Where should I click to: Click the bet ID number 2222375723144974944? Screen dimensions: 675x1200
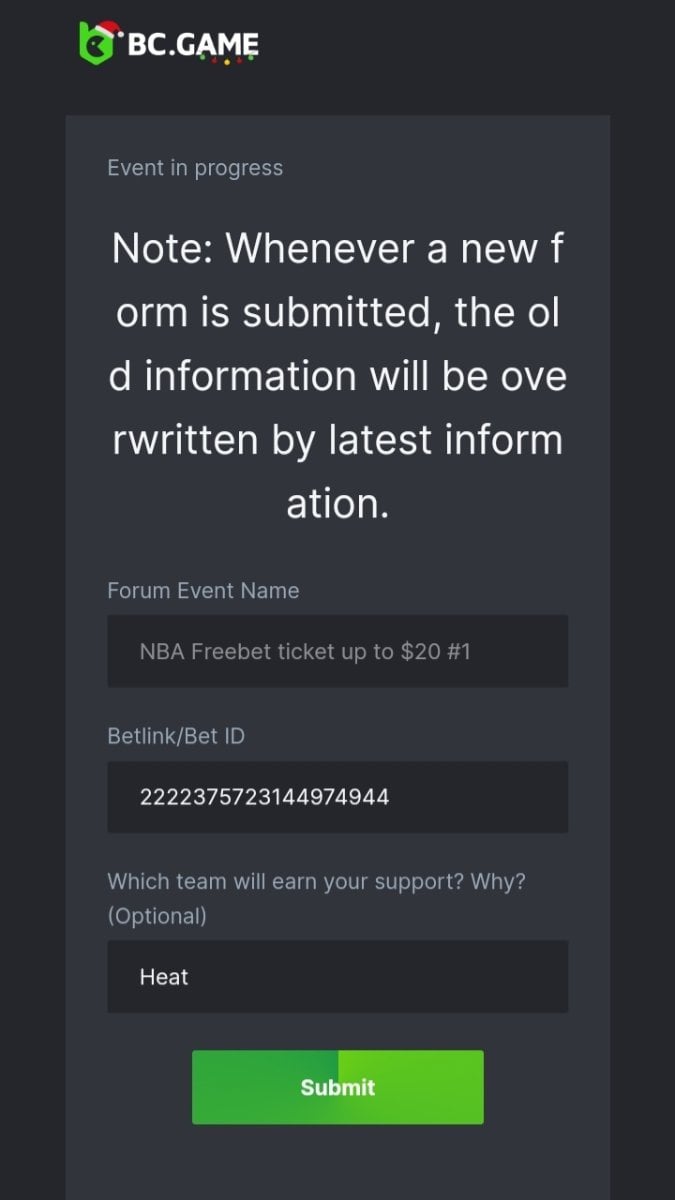264,797
